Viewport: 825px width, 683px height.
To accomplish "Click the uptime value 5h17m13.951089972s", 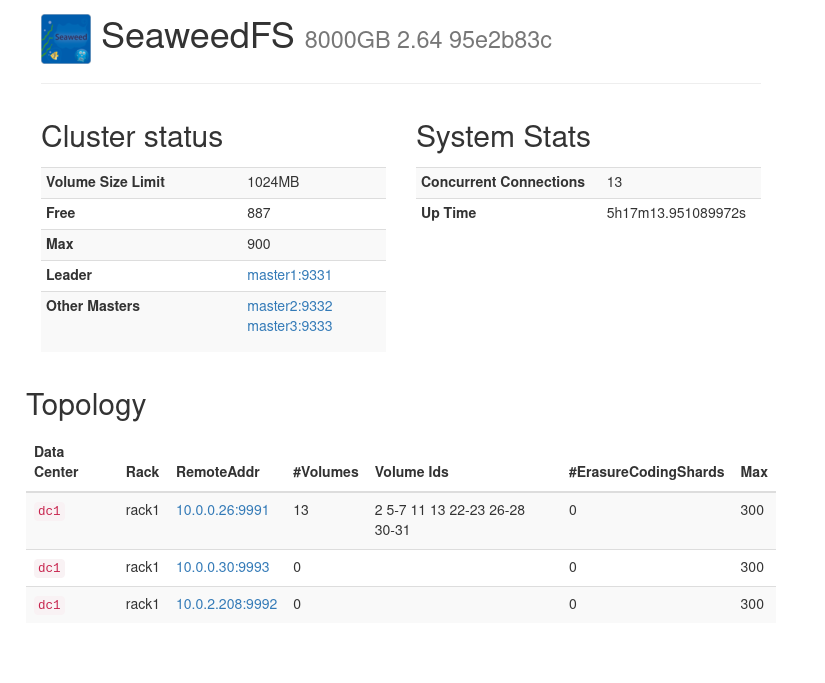I will pyautogui.click(x=676, y=213).
